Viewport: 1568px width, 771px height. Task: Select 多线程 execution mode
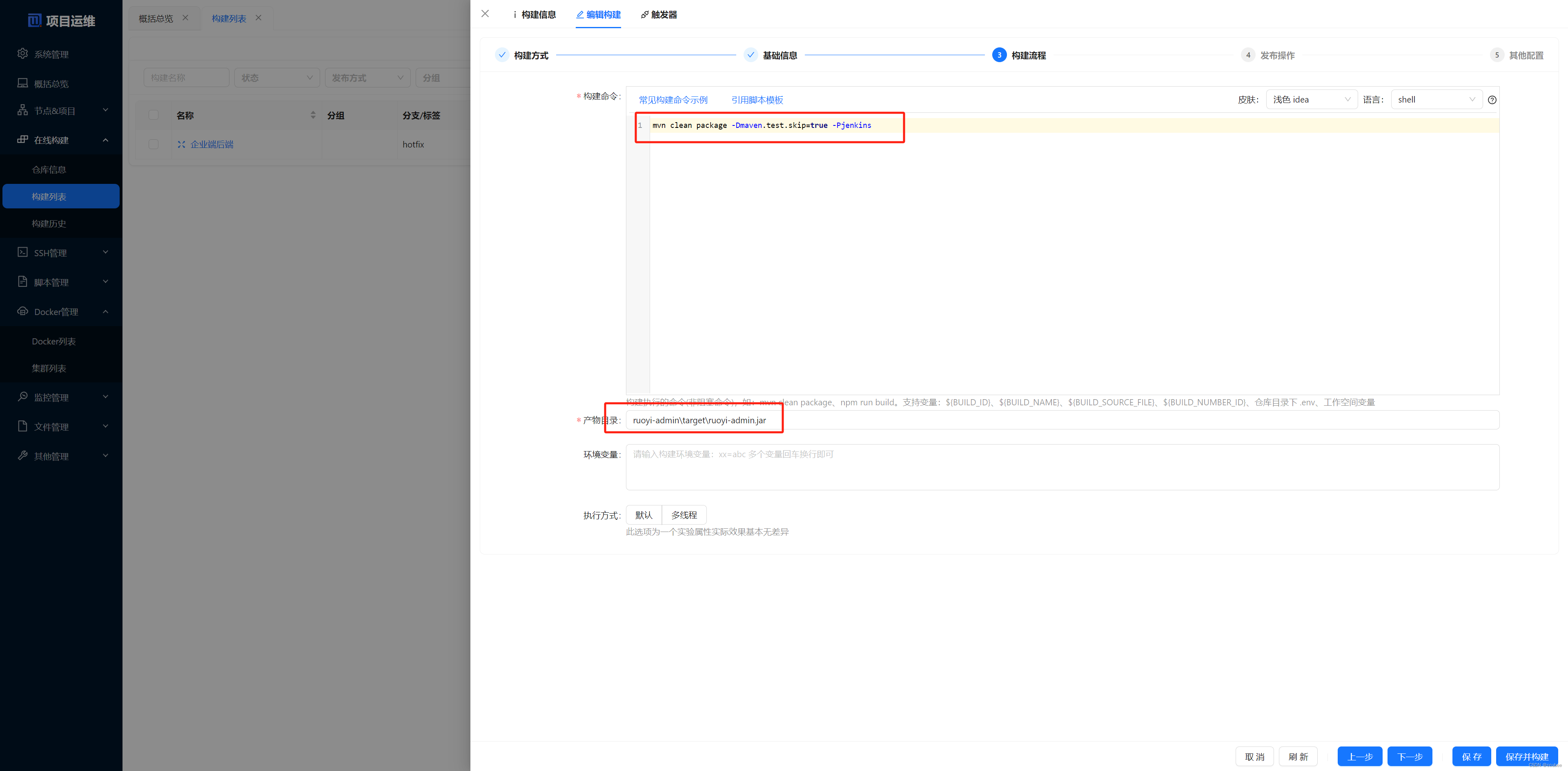click(x=684, y=515)
